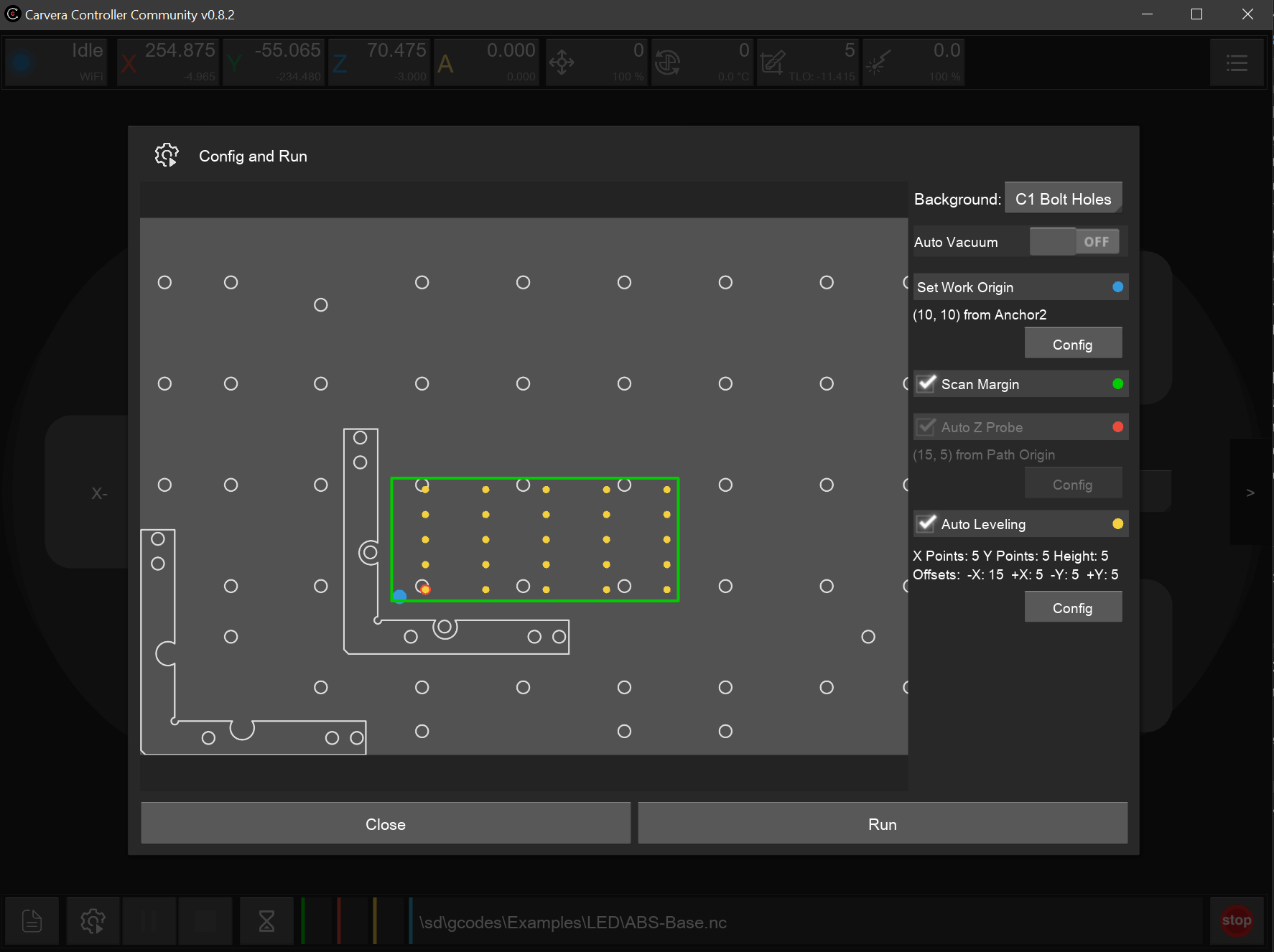The height and width of the screenshot is (952, 1274).
Task: Uncheck the Auto Leveling checkbox
Action: click(927, 523)
